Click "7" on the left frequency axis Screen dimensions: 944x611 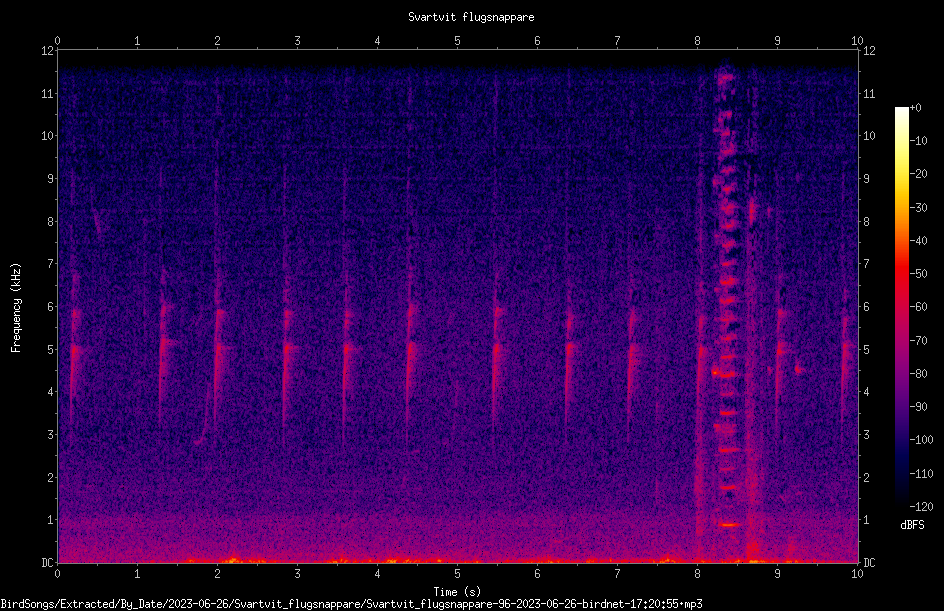tap(50, 264)
